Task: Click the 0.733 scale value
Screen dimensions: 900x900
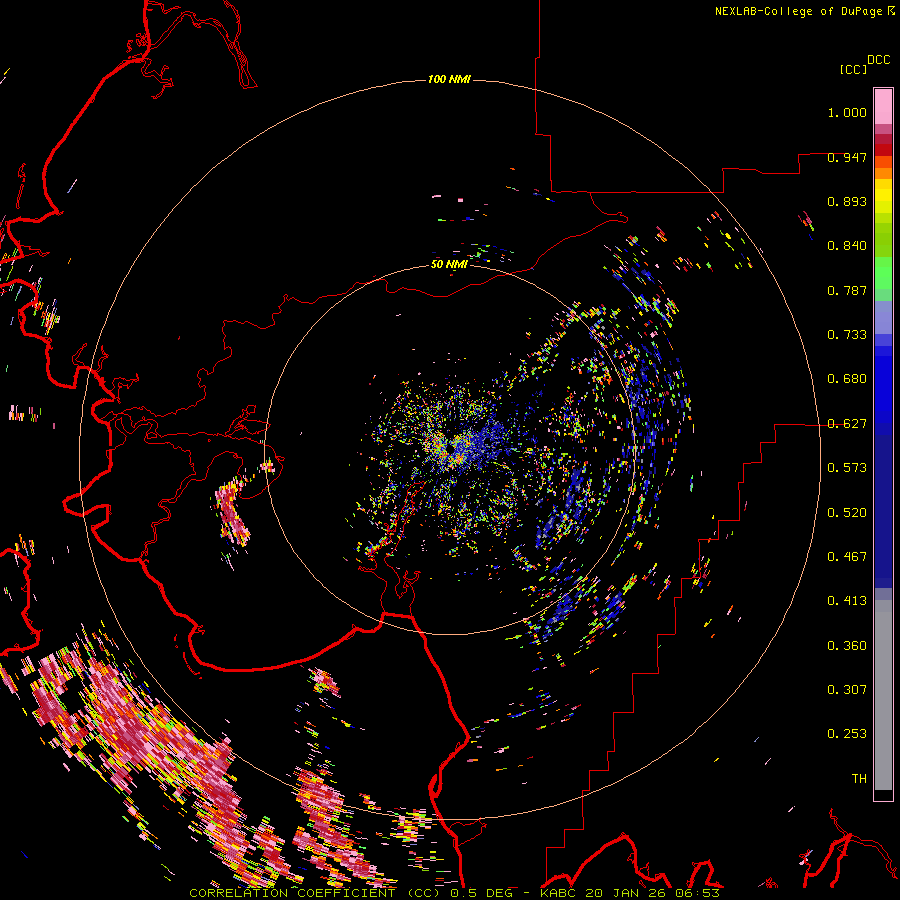Action: [847, 335]
